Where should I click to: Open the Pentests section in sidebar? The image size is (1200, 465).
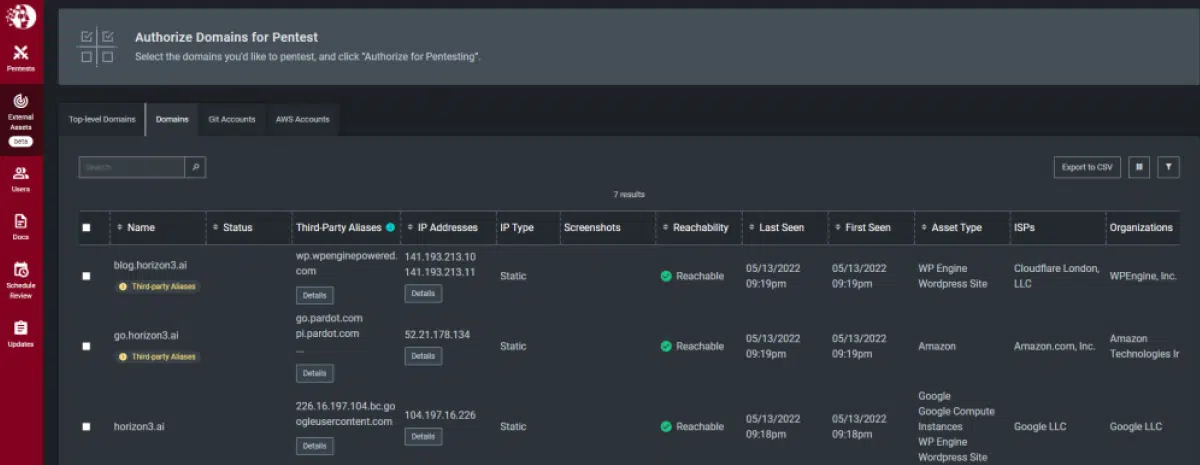[x=21, y=58]
